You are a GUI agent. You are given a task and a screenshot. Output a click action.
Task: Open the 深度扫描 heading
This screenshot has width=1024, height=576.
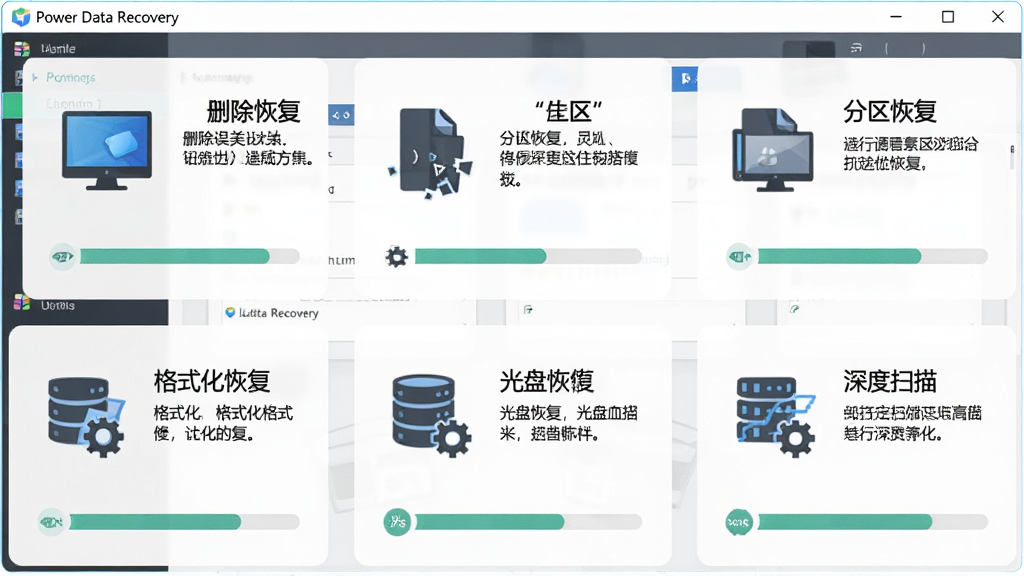(889, 381)
